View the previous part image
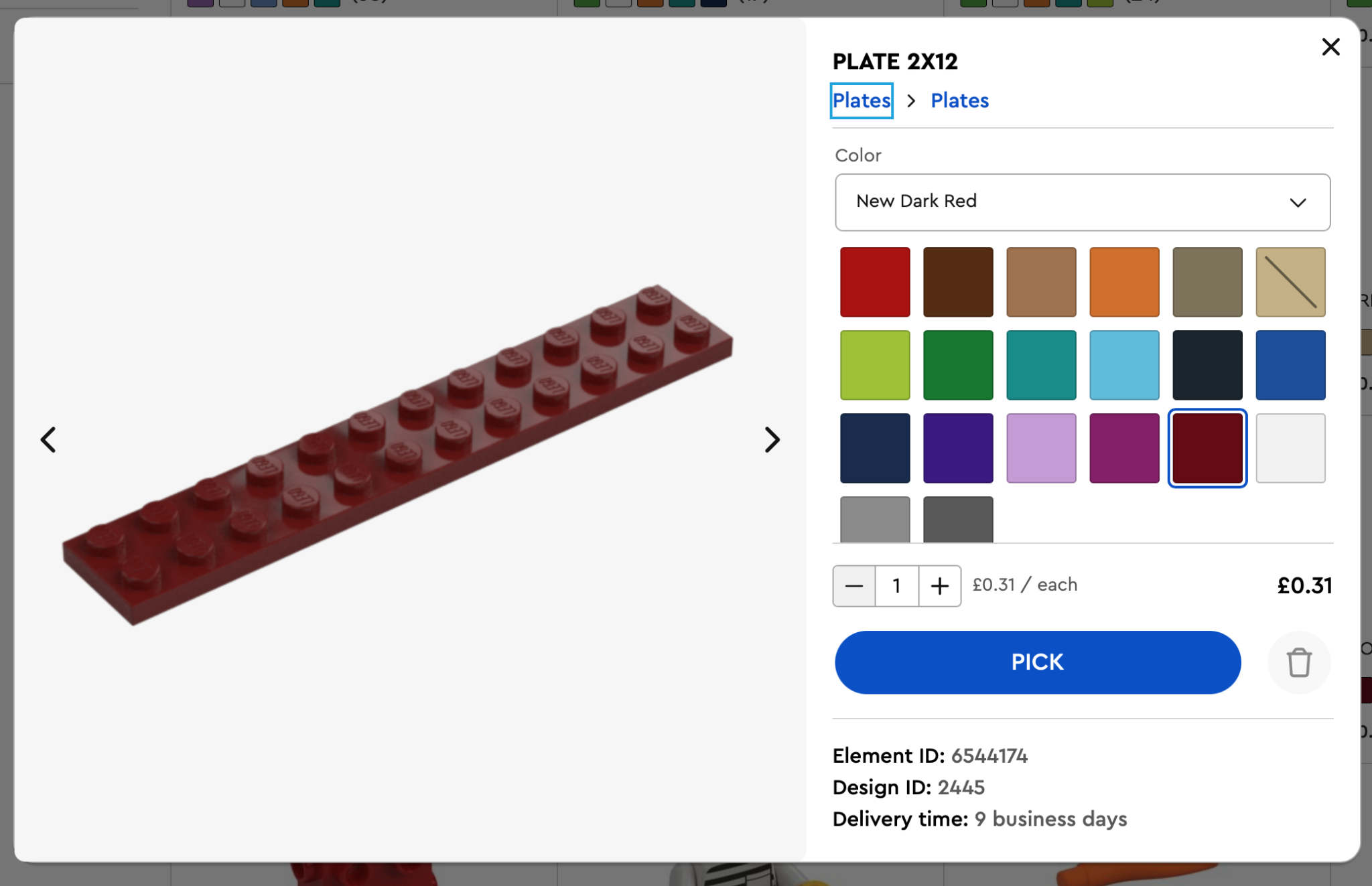 pos(48,439)
